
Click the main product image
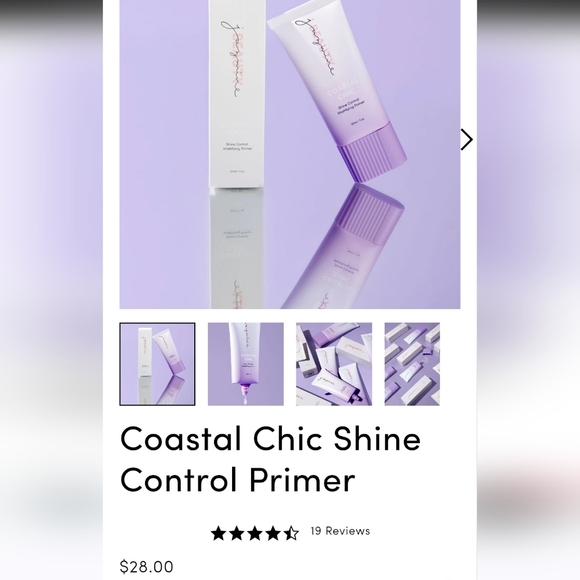pos(290,154)
